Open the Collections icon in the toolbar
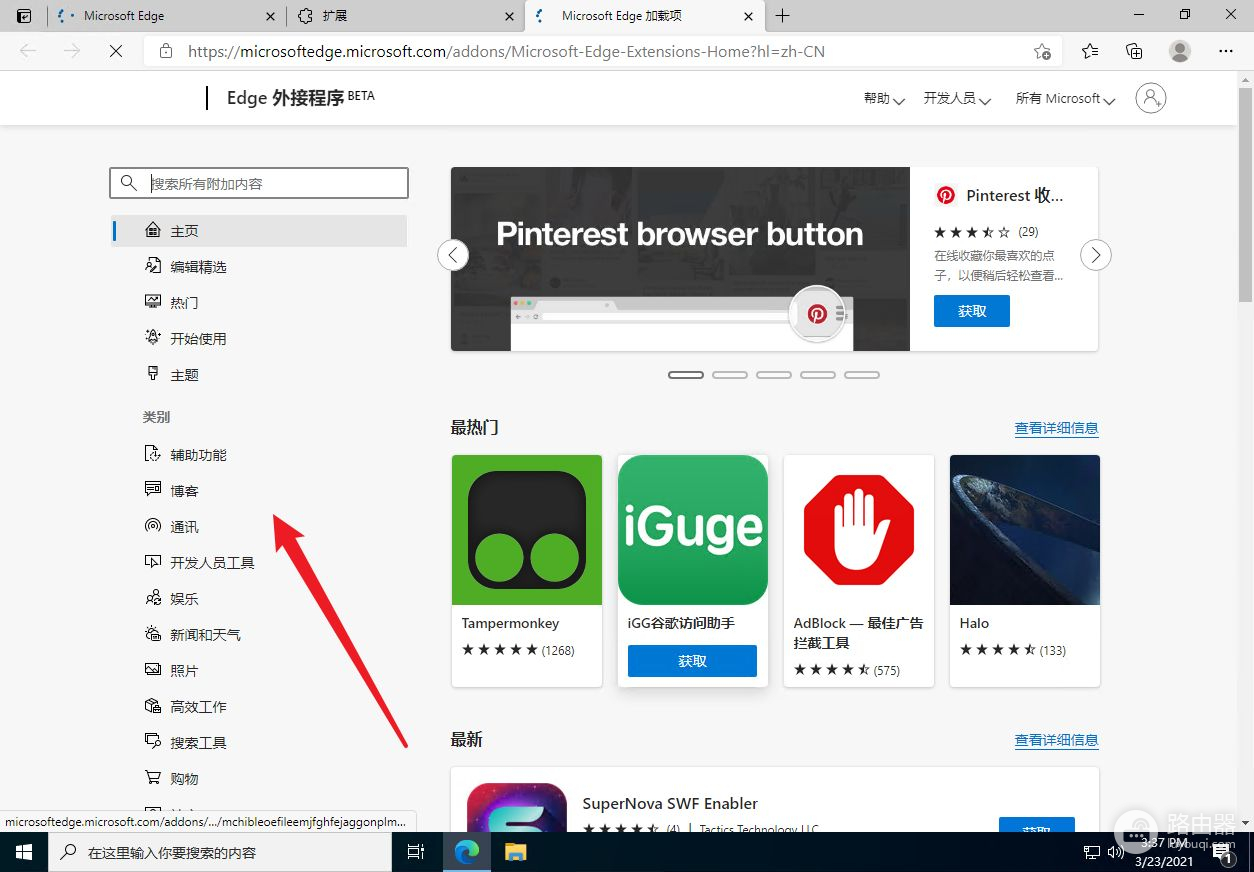The height and width of the screenshot is (872, 1254). pyautogui.click(x=1134, y=51)
